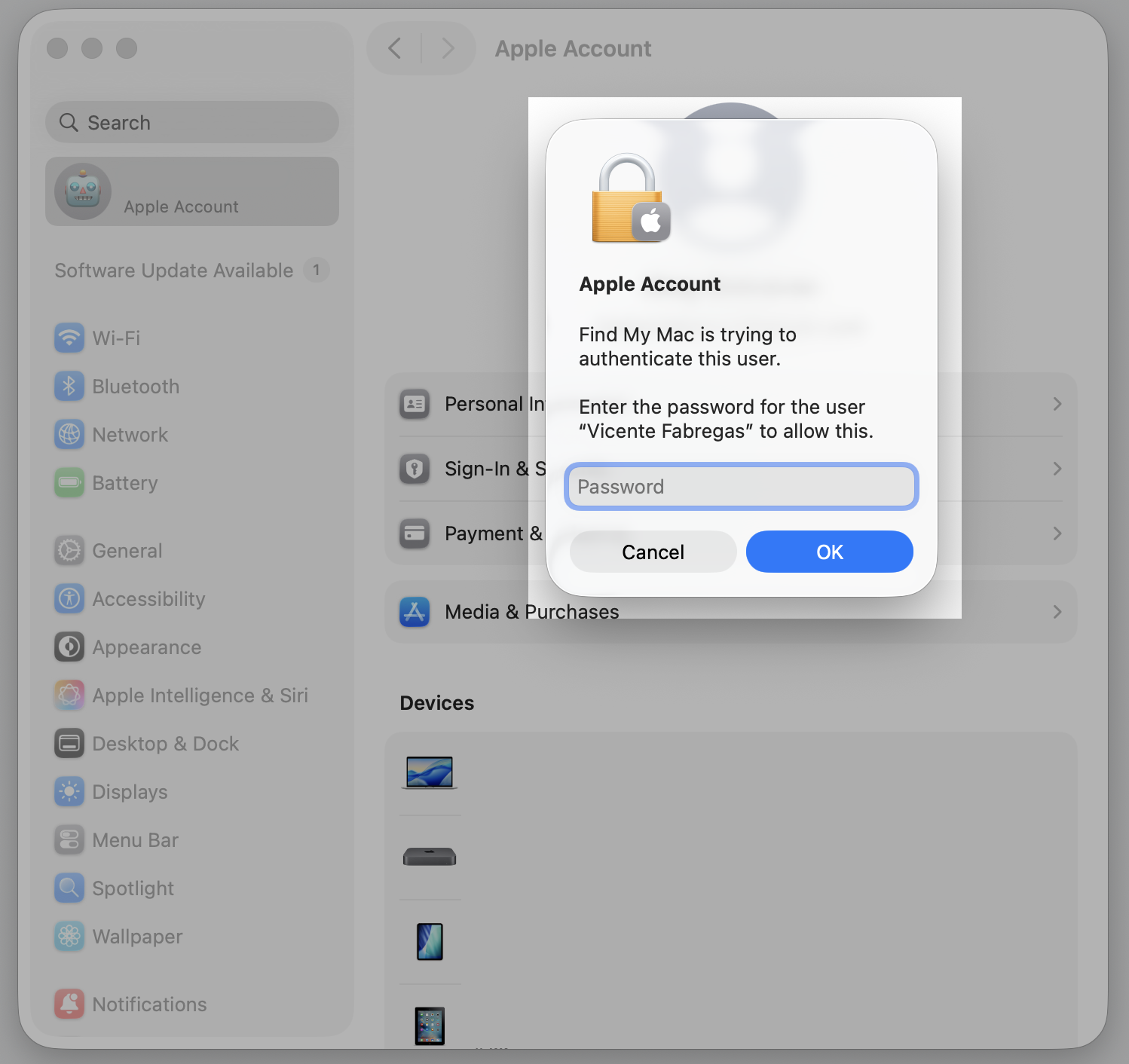Click the Bluetooth label text

coord(136,386)
